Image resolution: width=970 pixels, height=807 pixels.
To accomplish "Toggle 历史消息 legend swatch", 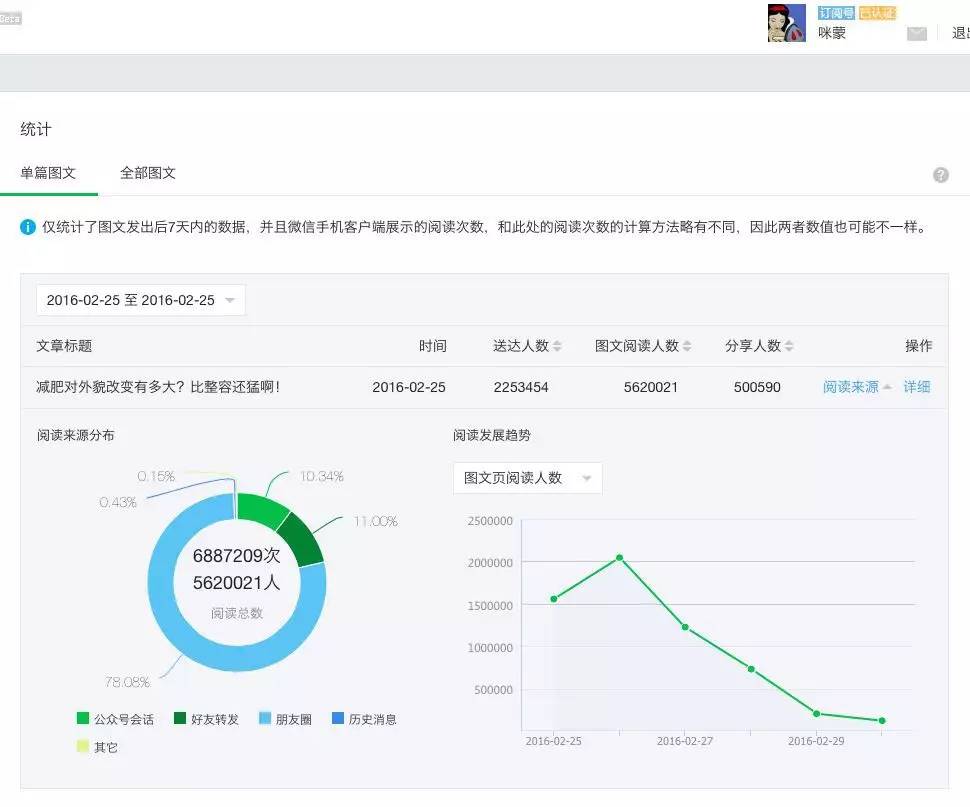I will 338,718.
